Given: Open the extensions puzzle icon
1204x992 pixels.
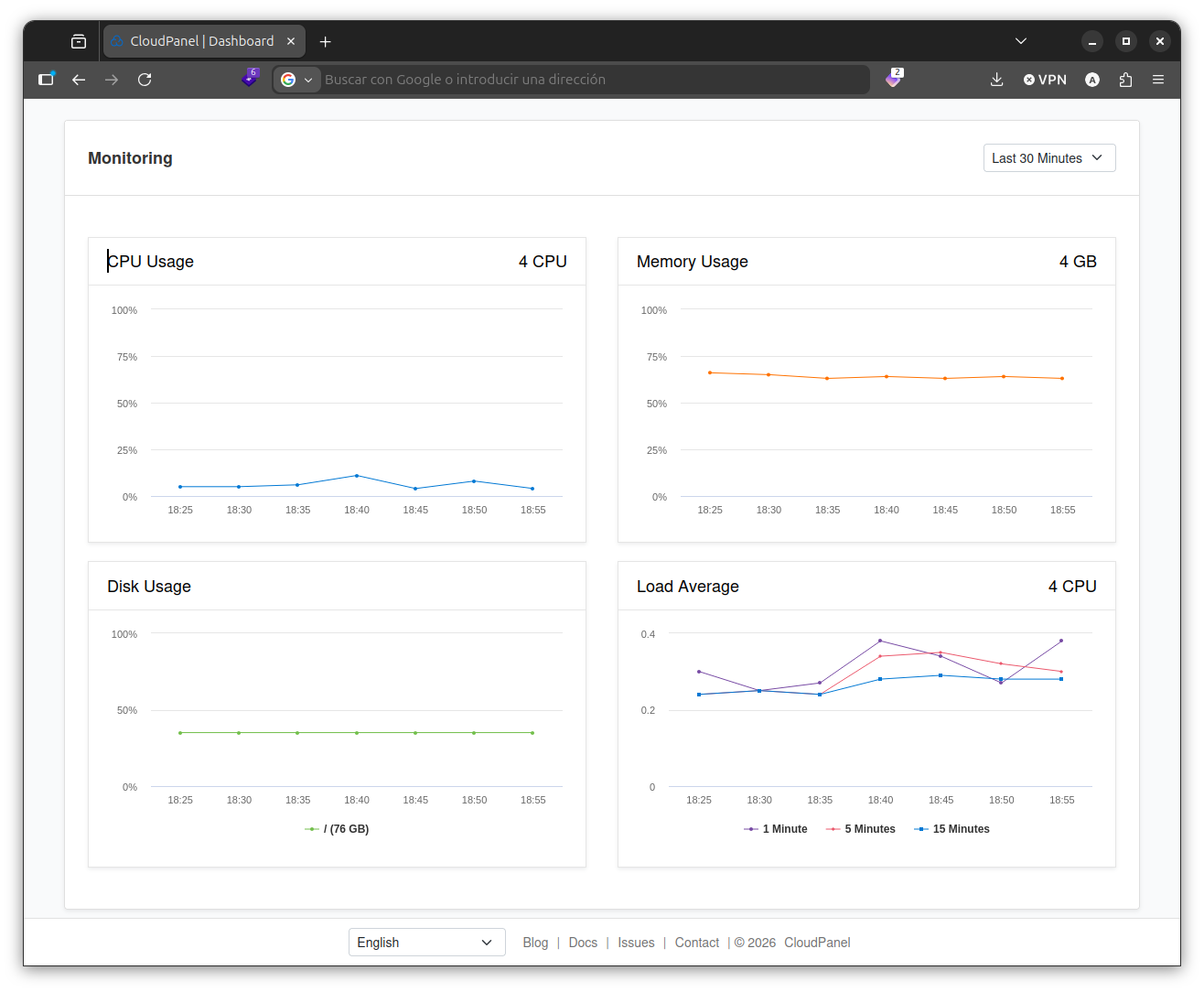Looking at the screenshot, I should tap(1125, 80).
